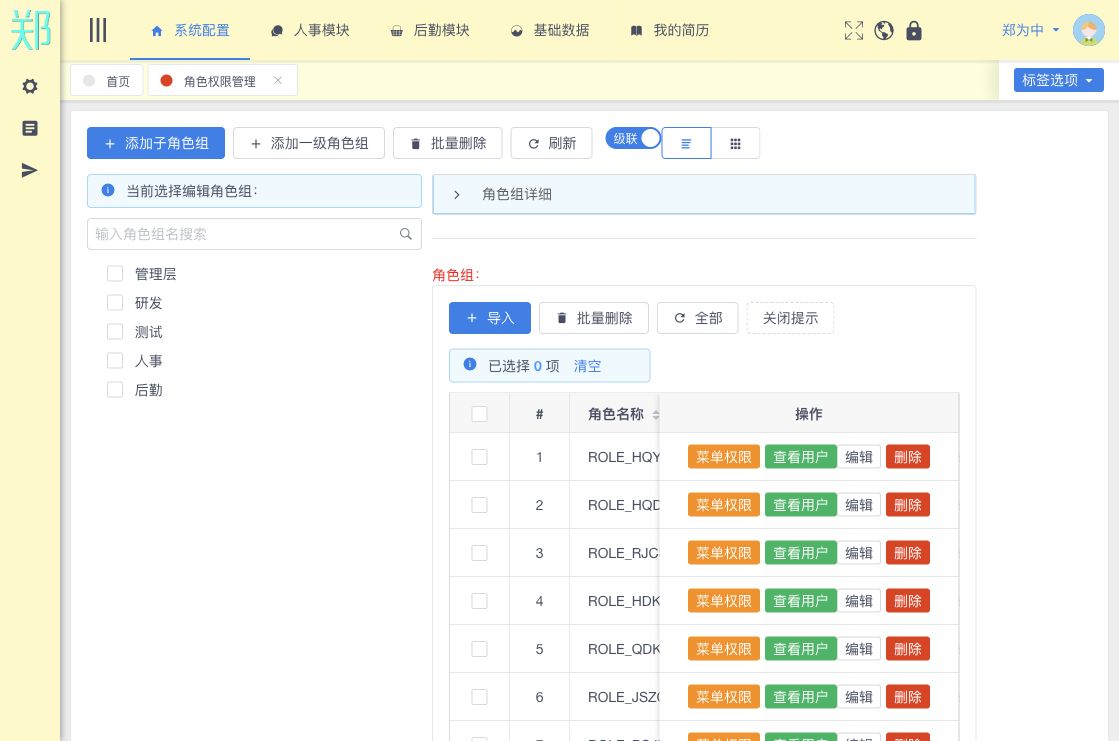Viewport: 1119px width, 741px height.
Task: Open the 我的简历 menu
Action: pyautogui.click(x=670, y=30)
